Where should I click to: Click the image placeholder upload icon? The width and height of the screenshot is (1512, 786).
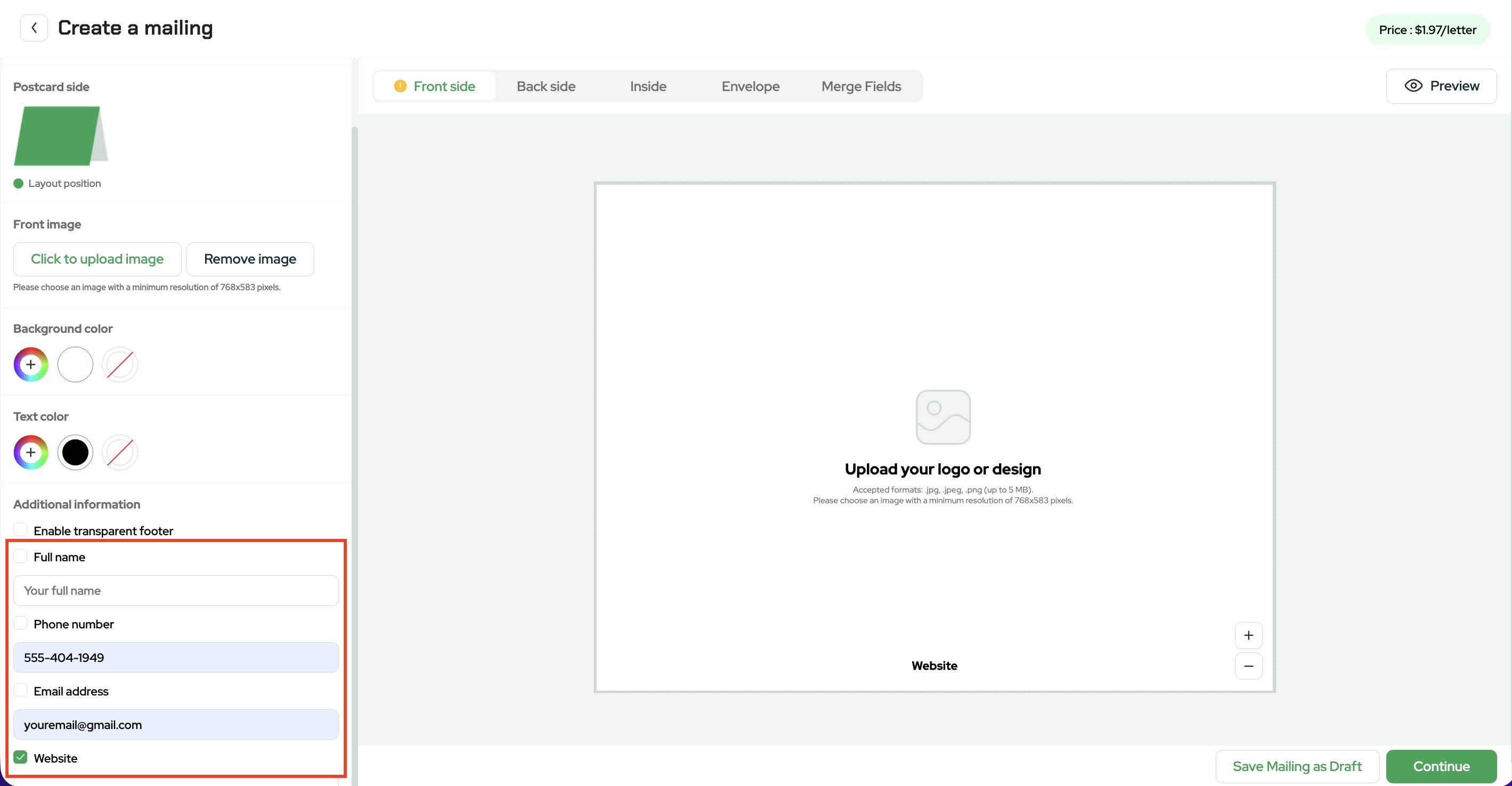[x=942, y=417]
